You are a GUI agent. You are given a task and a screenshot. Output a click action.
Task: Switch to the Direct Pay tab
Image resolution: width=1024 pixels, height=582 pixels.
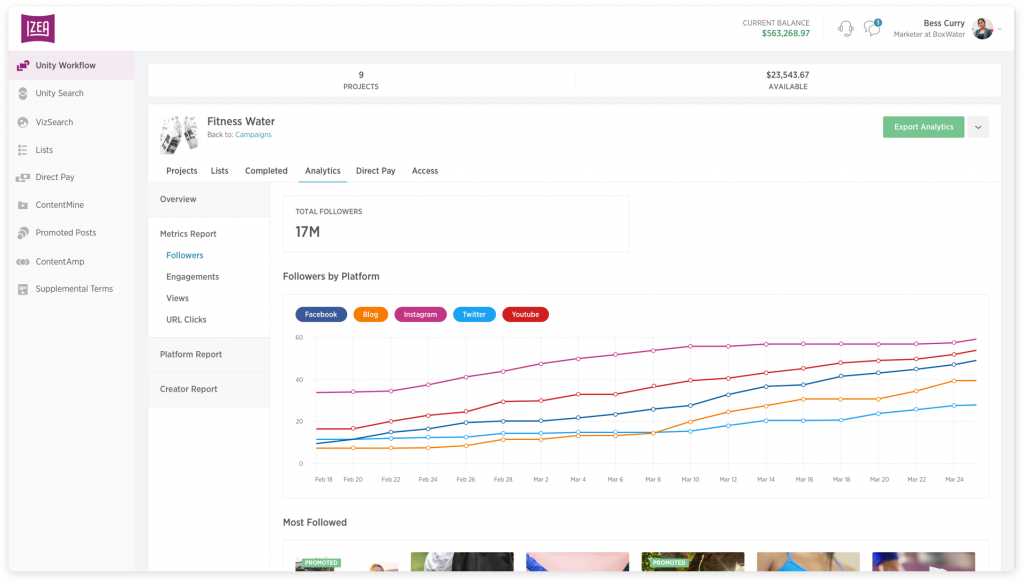pos(375,171)
